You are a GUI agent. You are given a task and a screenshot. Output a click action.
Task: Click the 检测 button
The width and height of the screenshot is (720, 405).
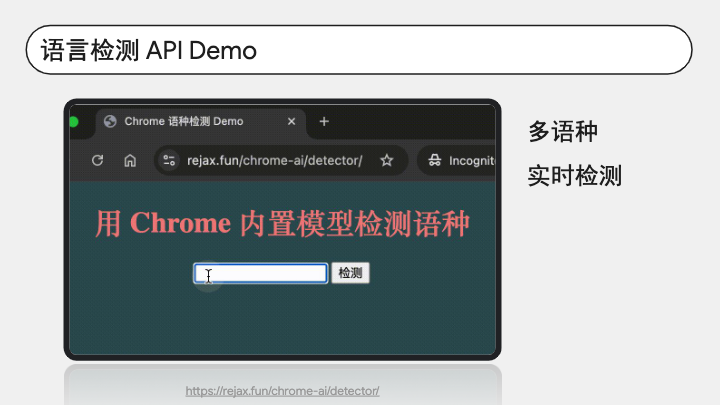pos(350,273)
